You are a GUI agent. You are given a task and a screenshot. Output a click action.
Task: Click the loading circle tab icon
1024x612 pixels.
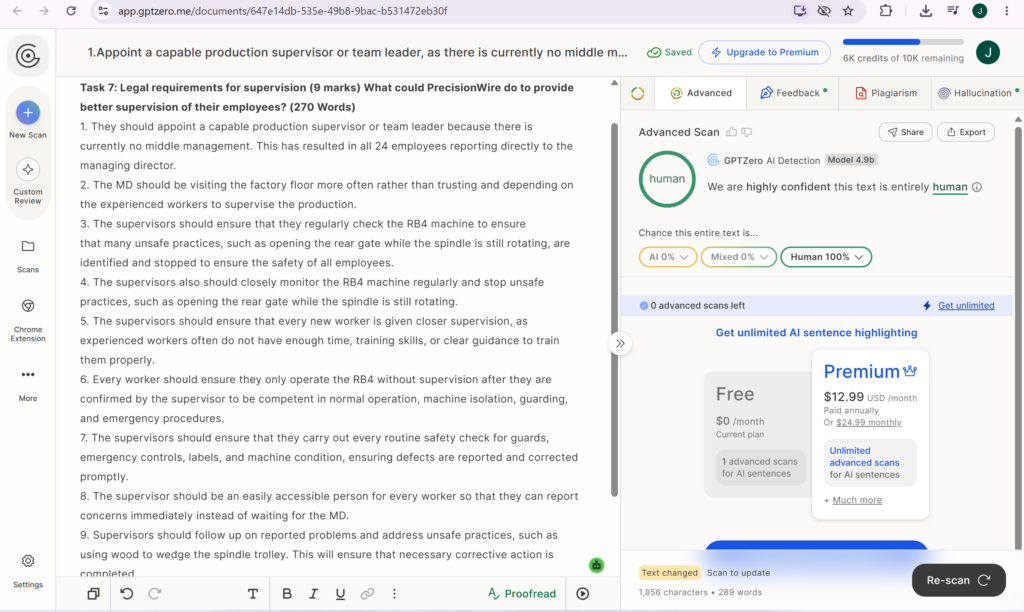pyautogui.click(x=638, y=93)
